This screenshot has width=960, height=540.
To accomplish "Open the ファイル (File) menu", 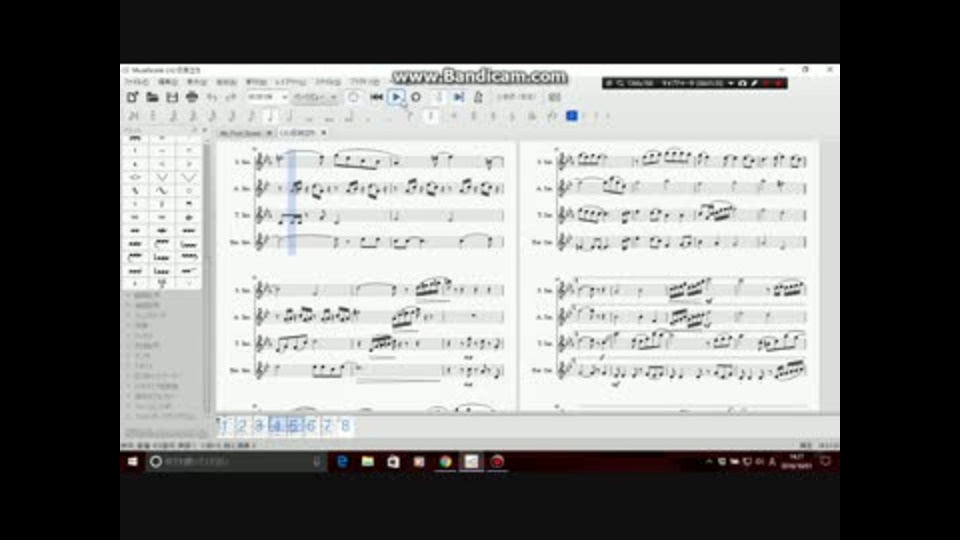I will (137, 82).
